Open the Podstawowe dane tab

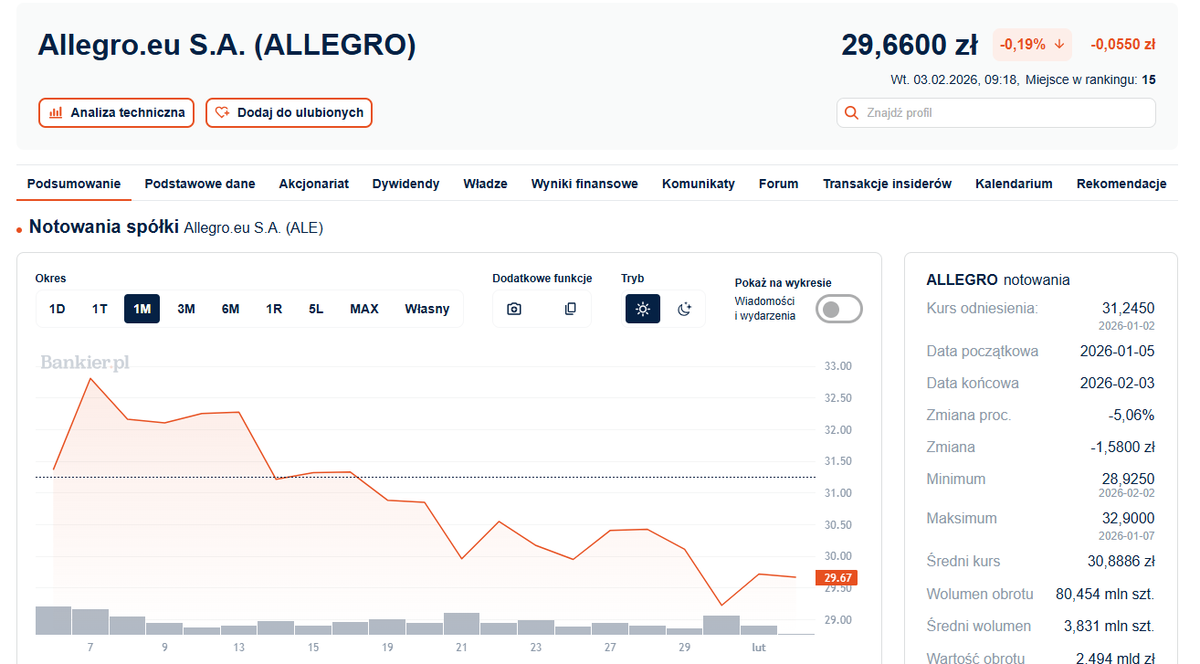pyautogui.click(x=200, y=184)
